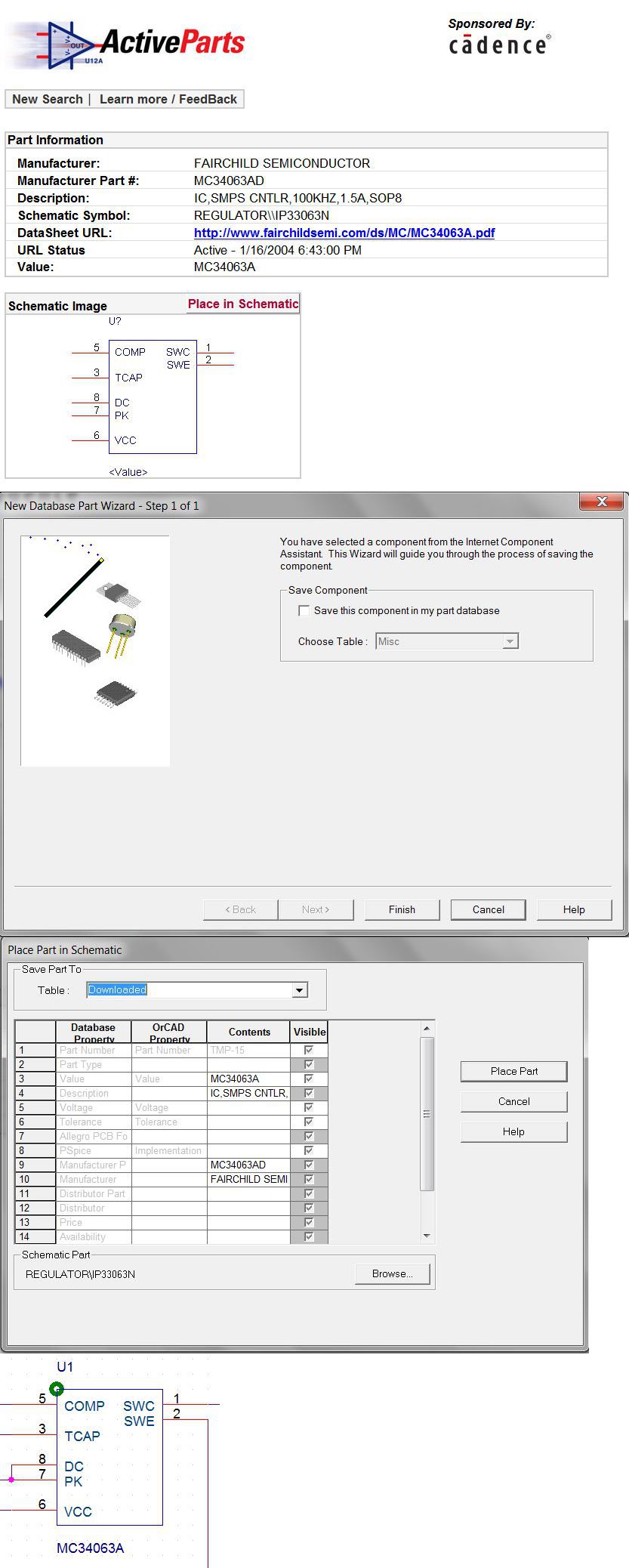Viewport: 629px width, 1568px height.
Task: Click the scroll up arrow in properties table
Action: pyautogui.click(x=427, y=1029)
